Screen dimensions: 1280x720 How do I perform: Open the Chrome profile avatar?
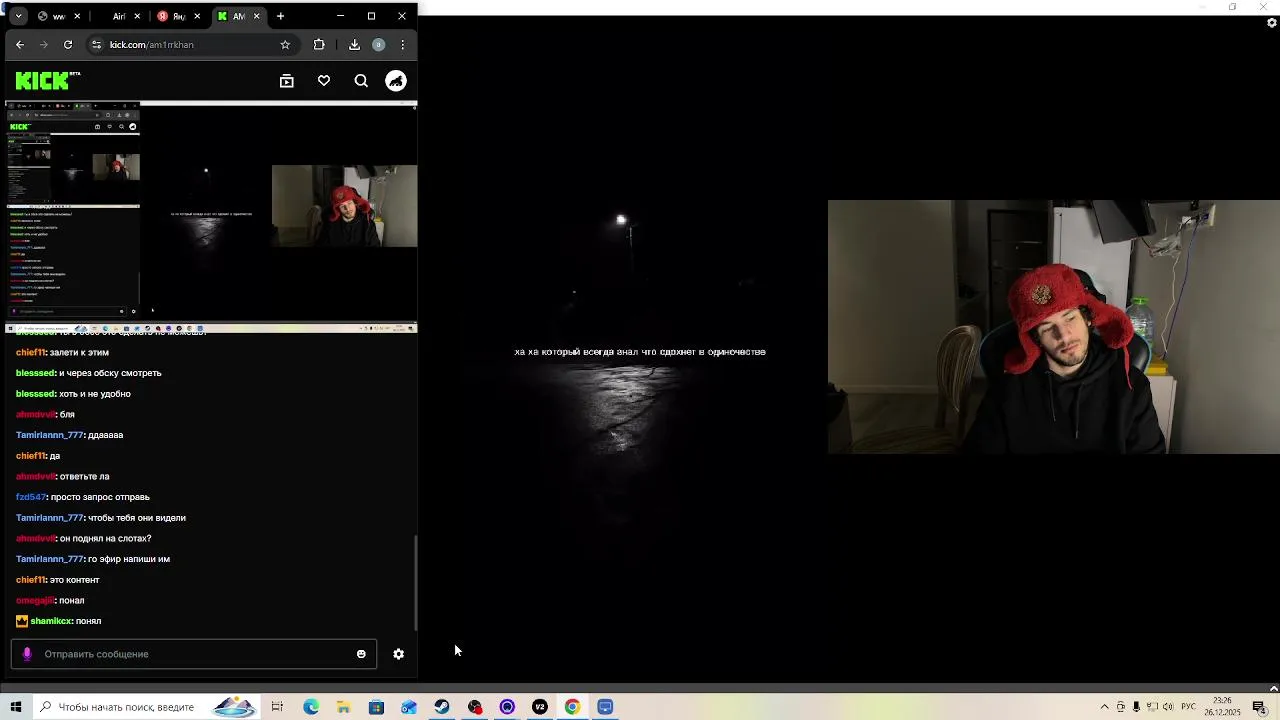pos(378,44)
